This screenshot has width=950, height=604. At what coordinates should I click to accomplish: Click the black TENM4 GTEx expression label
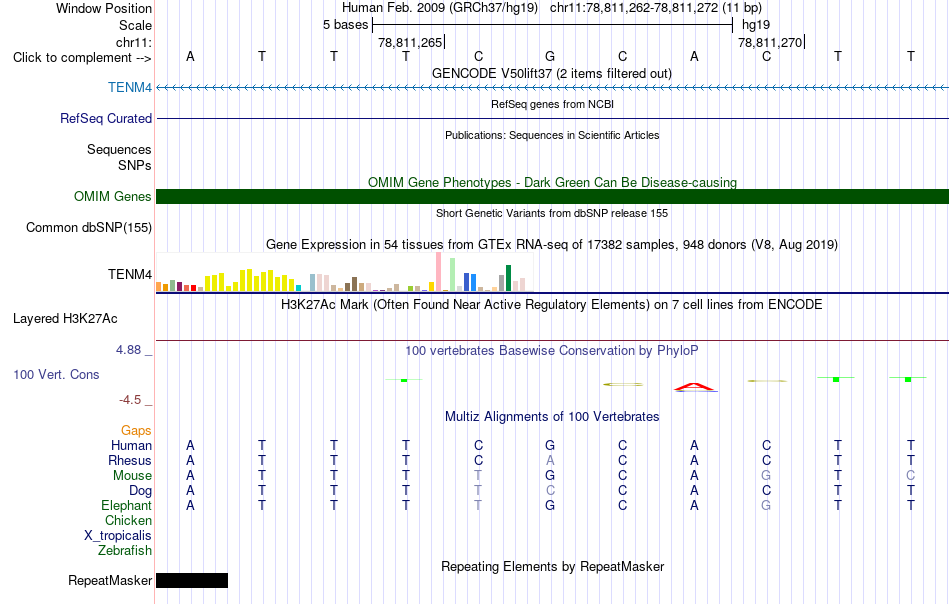(x=130, y=274)
